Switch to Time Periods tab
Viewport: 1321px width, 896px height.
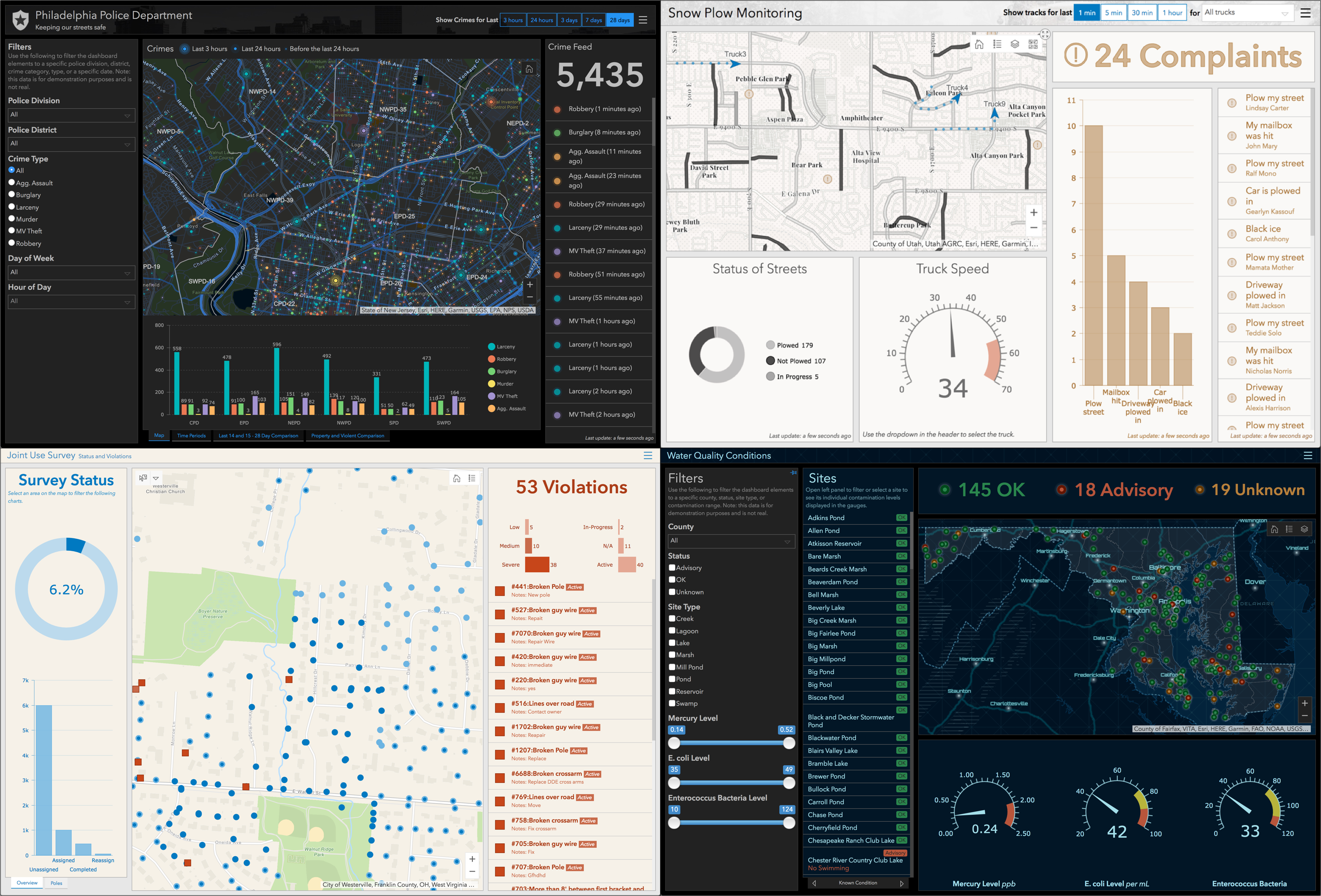(x=191, y=436)
